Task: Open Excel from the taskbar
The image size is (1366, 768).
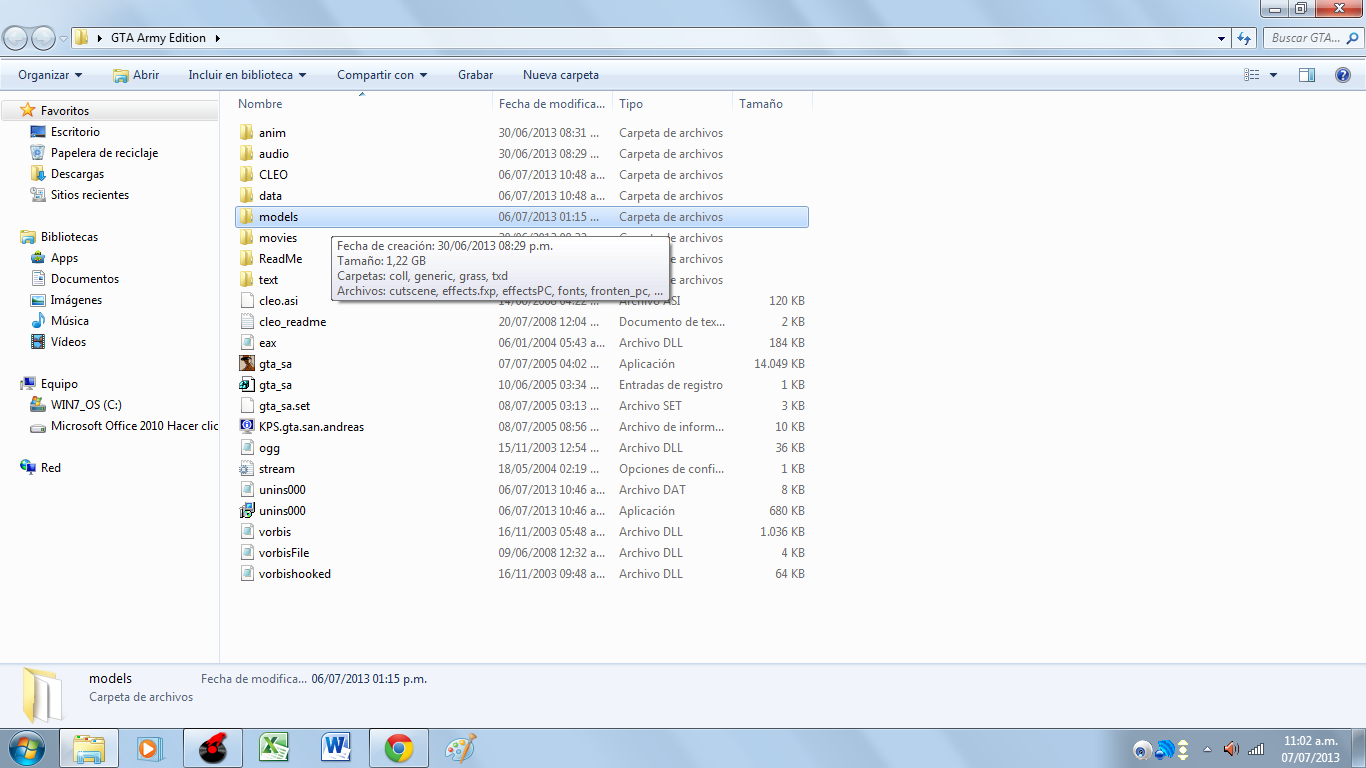Action: click(x=273, y=748)
